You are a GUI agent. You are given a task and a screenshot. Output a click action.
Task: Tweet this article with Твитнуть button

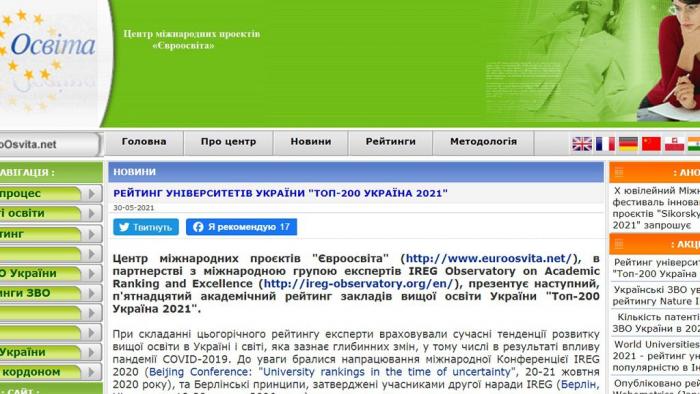tap(146, 227)
